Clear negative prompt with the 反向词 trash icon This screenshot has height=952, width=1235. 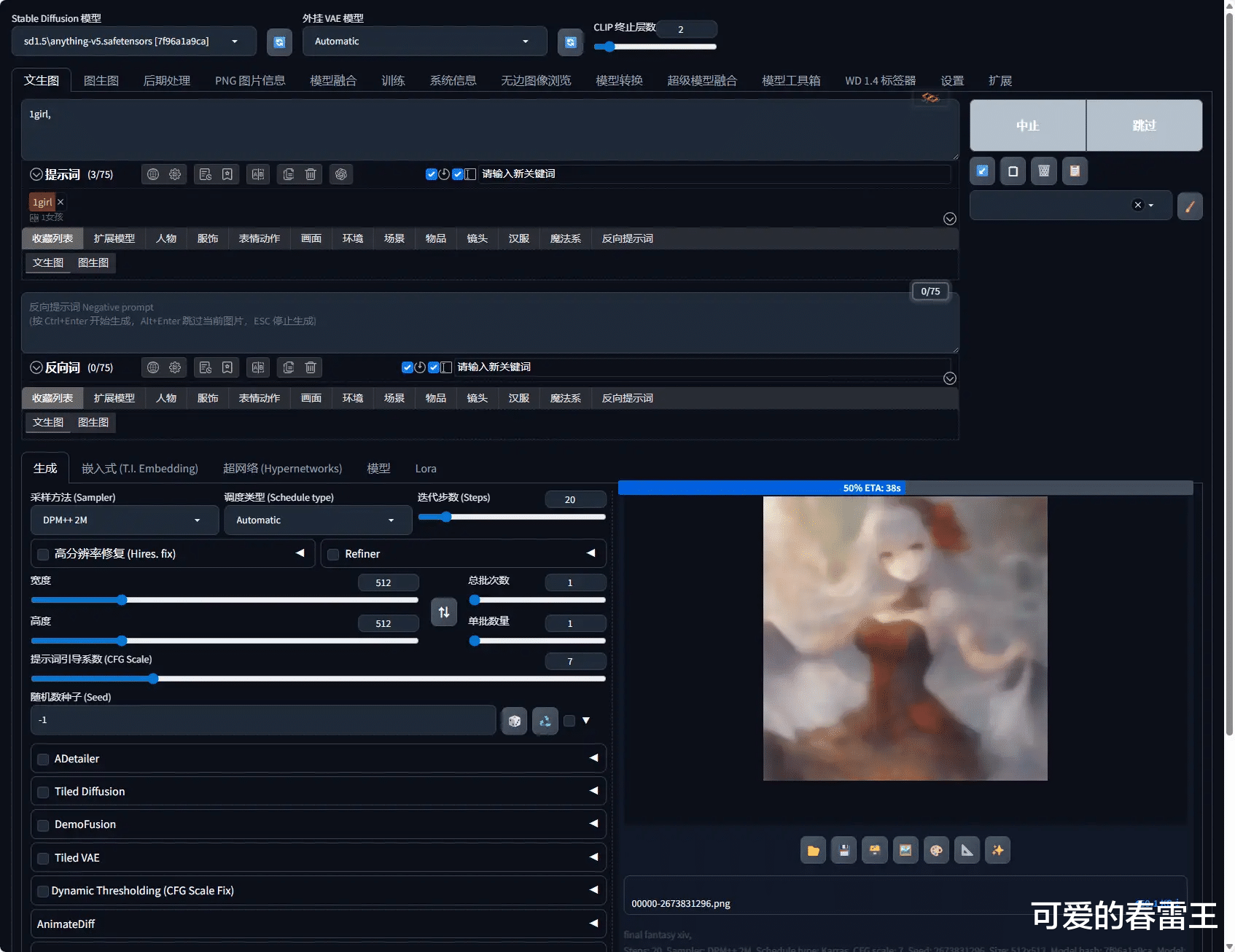click(x=311, y=367)
